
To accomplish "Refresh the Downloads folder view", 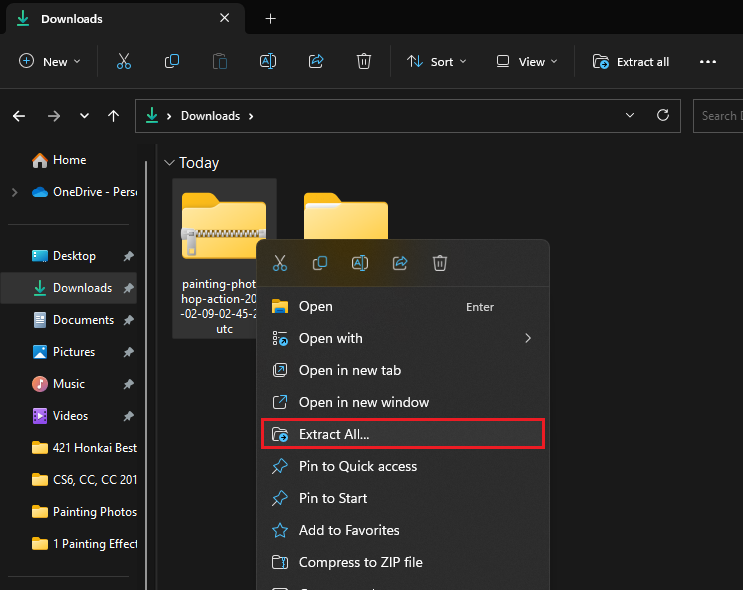I will pos(662,116).
